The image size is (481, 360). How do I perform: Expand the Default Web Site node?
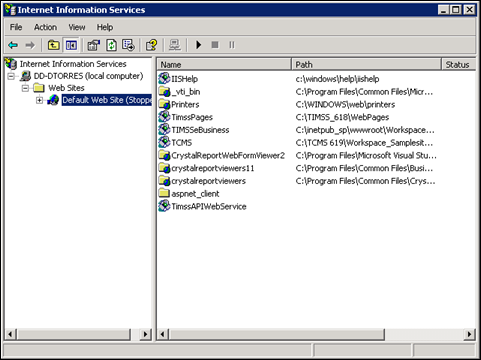(39, 100)
